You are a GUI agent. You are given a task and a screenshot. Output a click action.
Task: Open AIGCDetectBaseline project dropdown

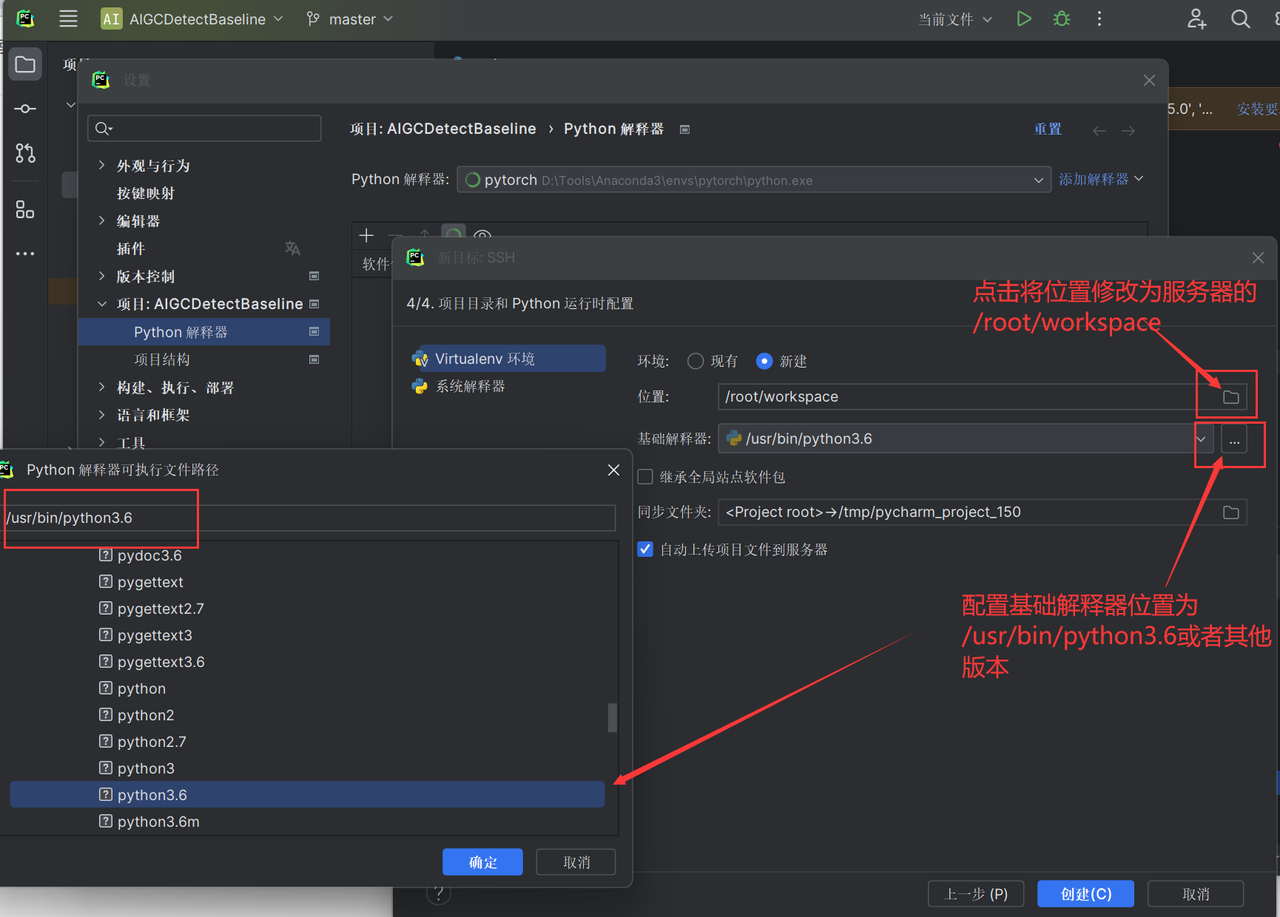[192, 19]
